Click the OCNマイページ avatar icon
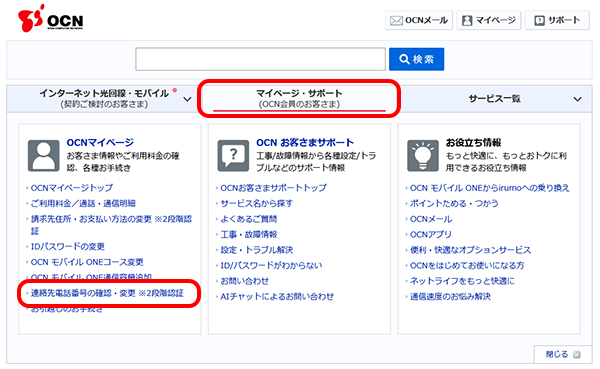The height and width of the screenshot is (369, 600). pyautogui.click(x=44, y=155)
